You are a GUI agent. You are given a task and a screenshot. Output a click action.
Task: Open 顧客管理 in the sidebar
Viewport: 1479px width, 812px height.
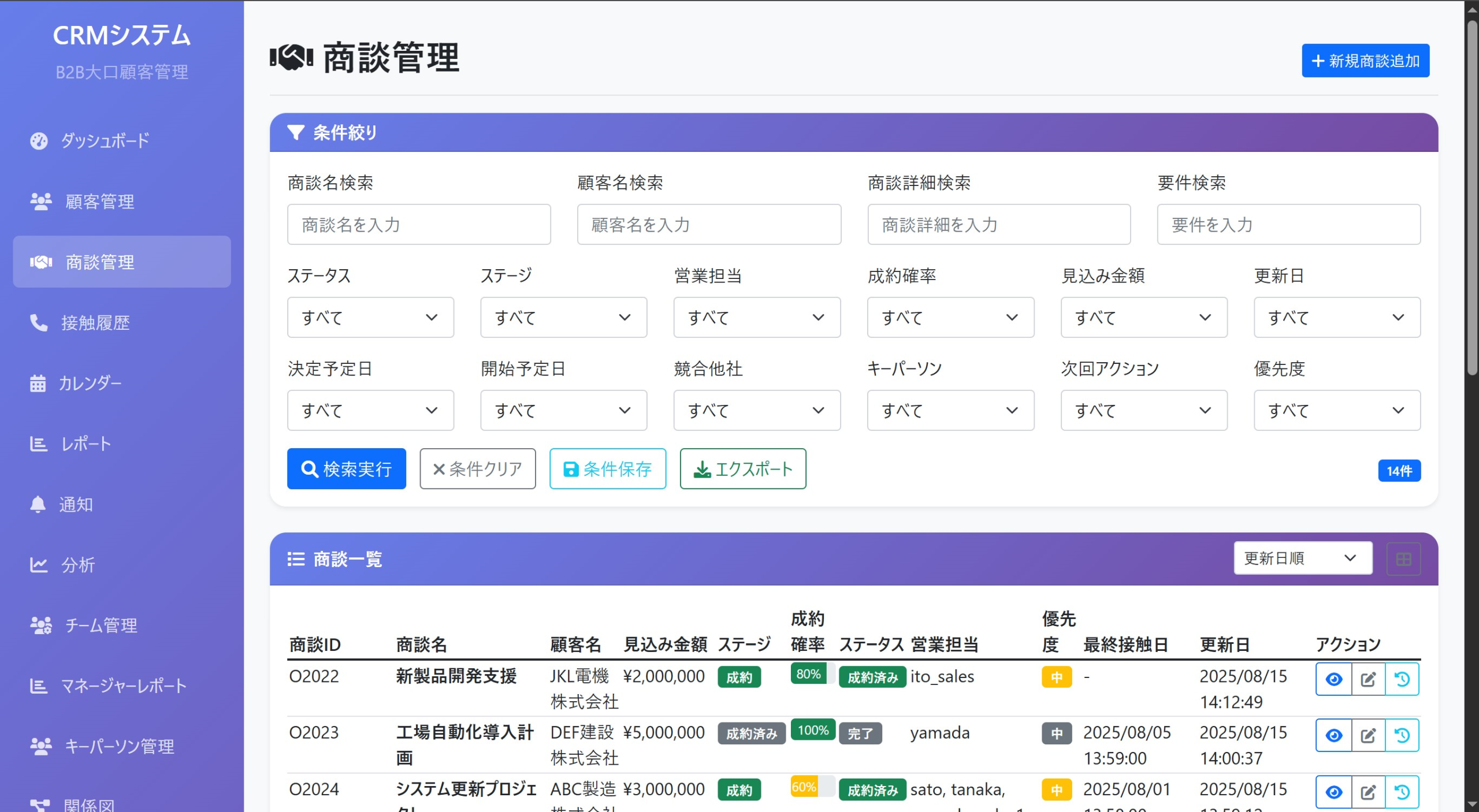point(121,202)
